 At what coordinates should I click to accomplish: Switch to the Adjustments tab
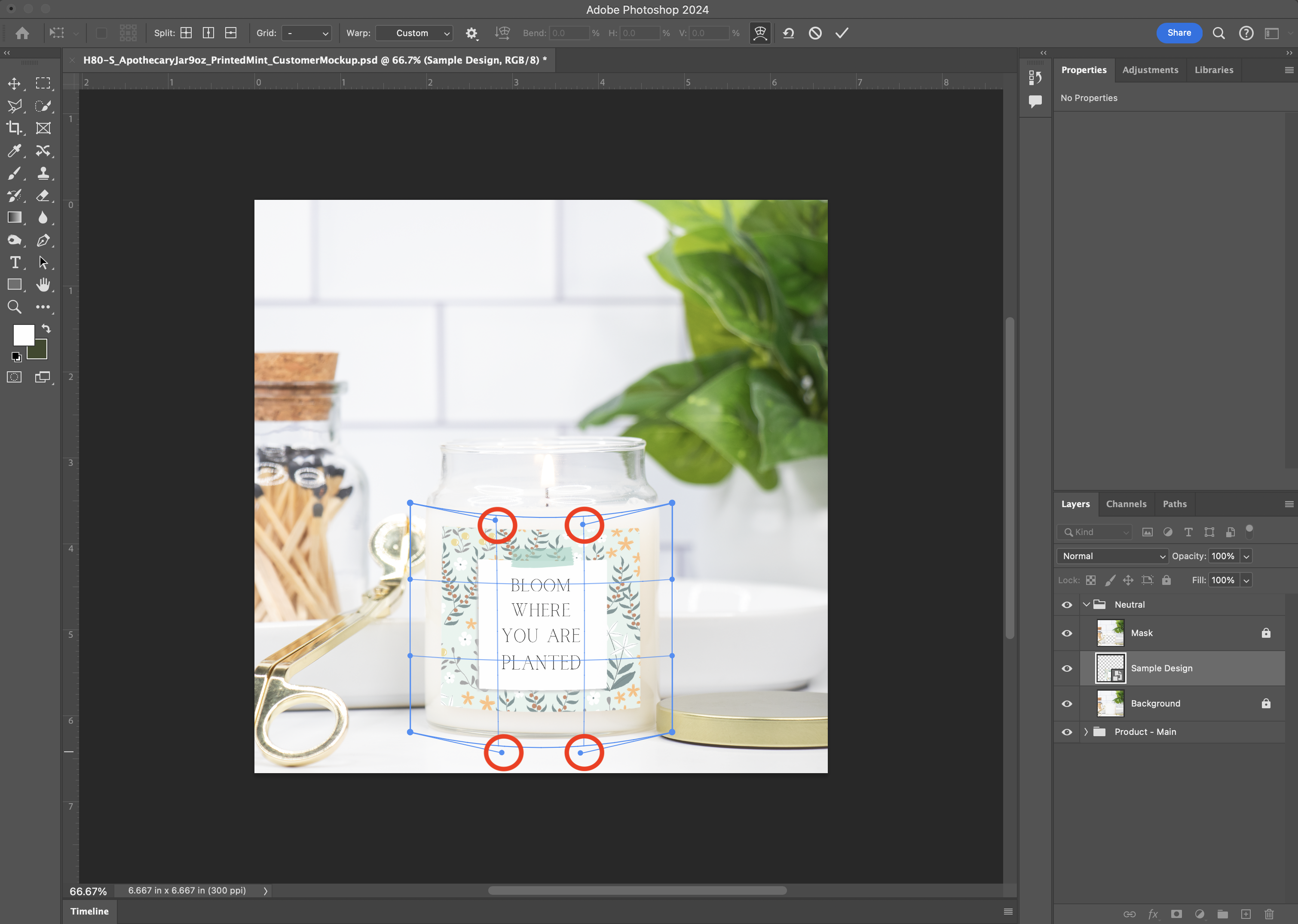click(1150, 70)
